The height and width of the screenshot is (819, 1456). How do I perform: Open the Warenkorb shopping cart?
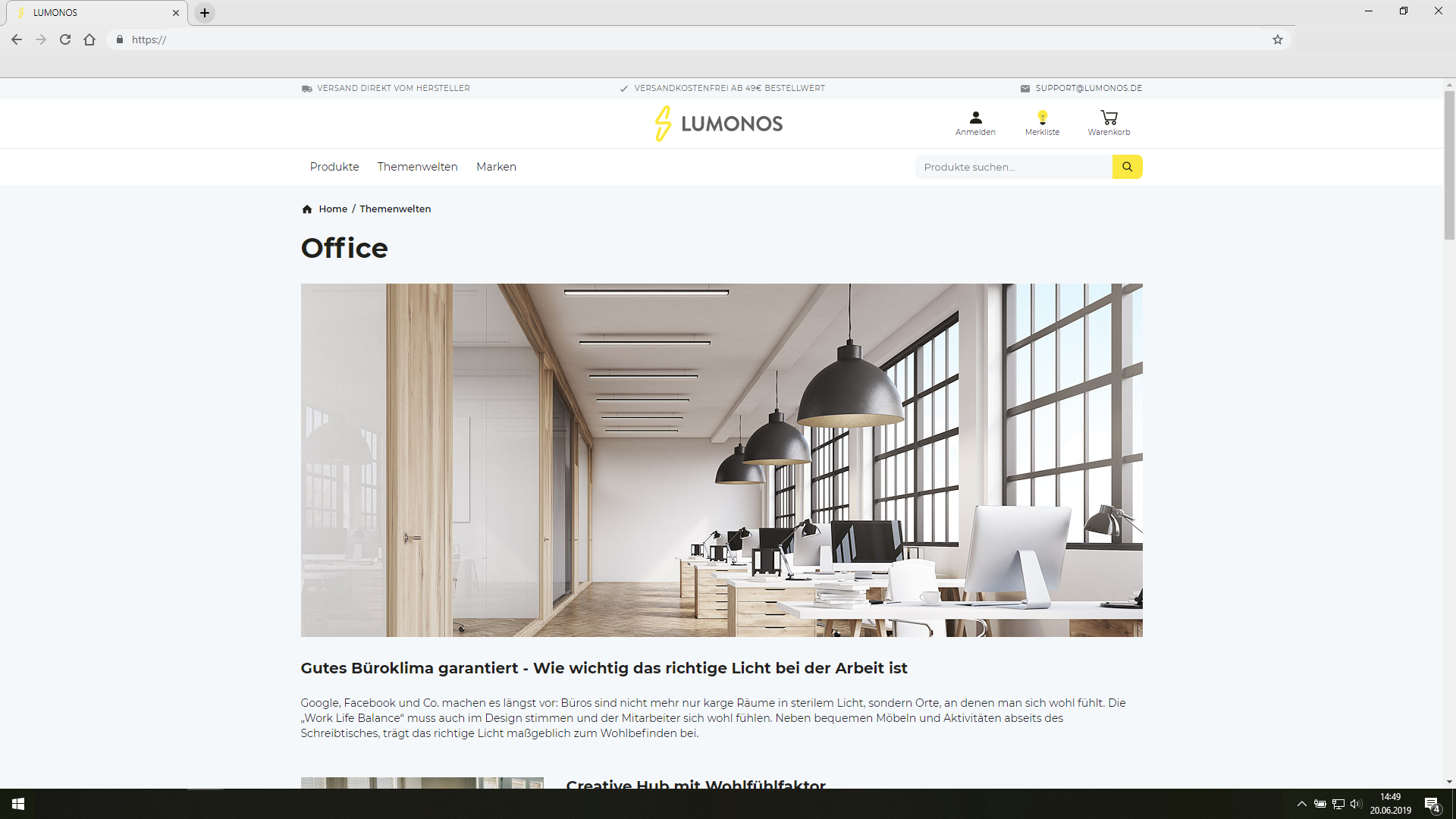(1109, 123)
